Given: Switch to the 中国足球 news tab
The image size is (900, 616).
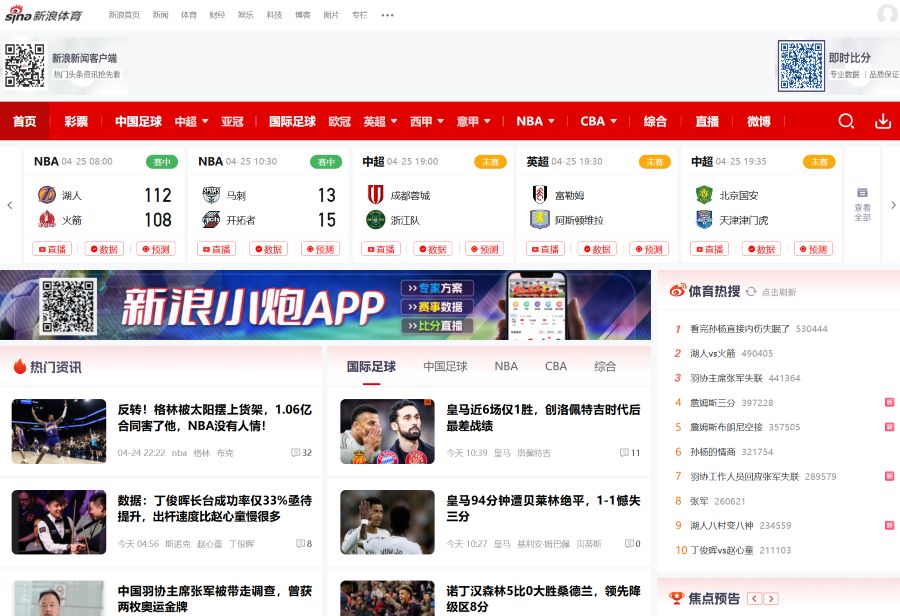Looking at the screenshot, I should (445, 366).
